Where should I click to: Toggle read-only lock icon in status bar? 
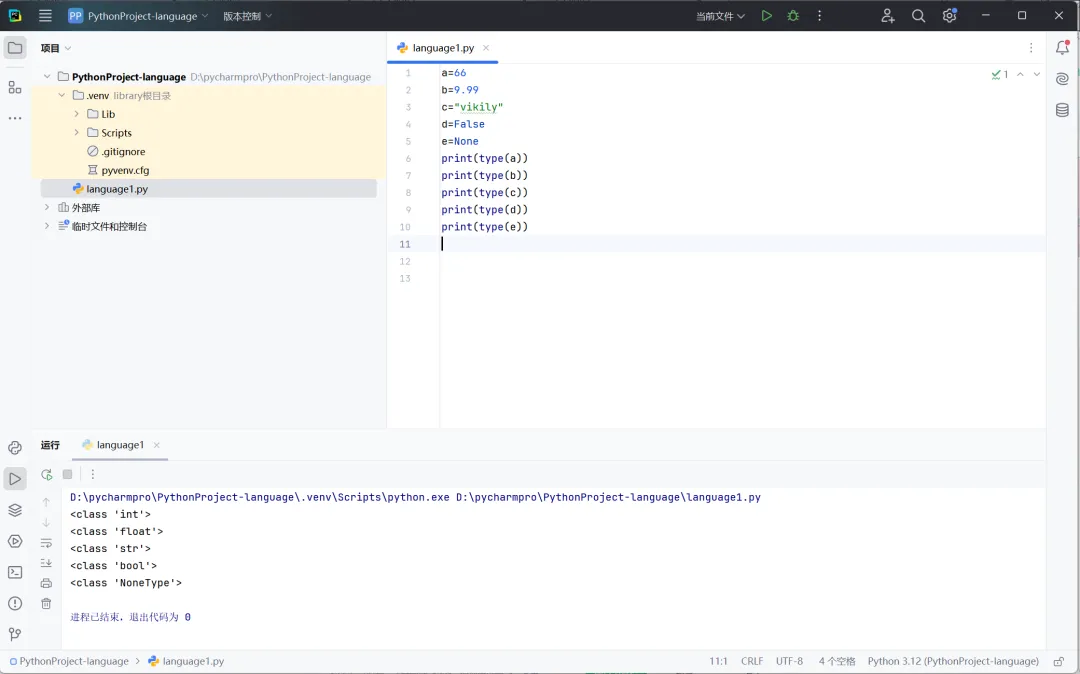tap(1059, 662)
